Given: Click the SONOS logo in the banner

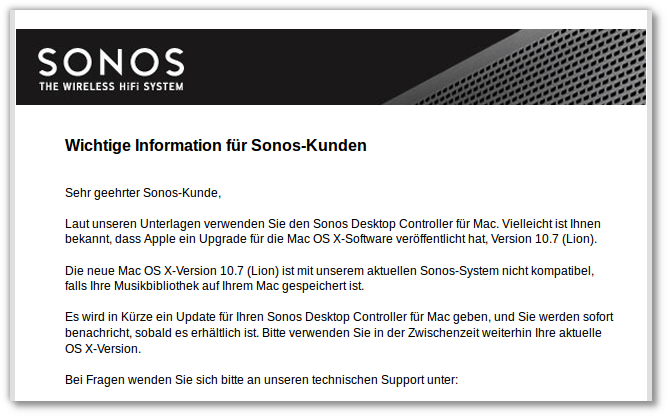Looking at the screenshot, I should [x=111, y=62].
